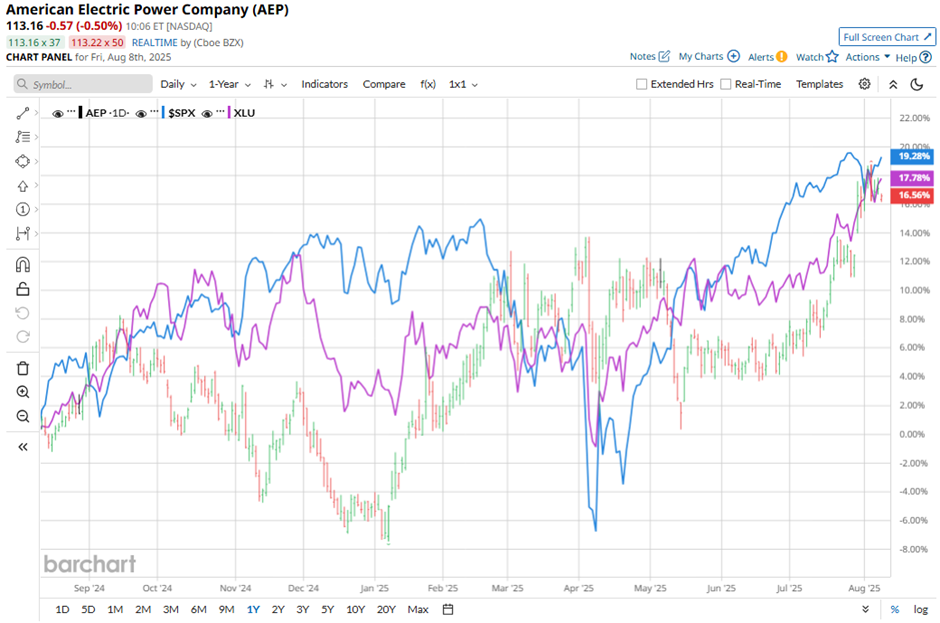Enable the Real-Time checkbox
The width and height of the screenshot is (940, 623).
pos(725,85)
